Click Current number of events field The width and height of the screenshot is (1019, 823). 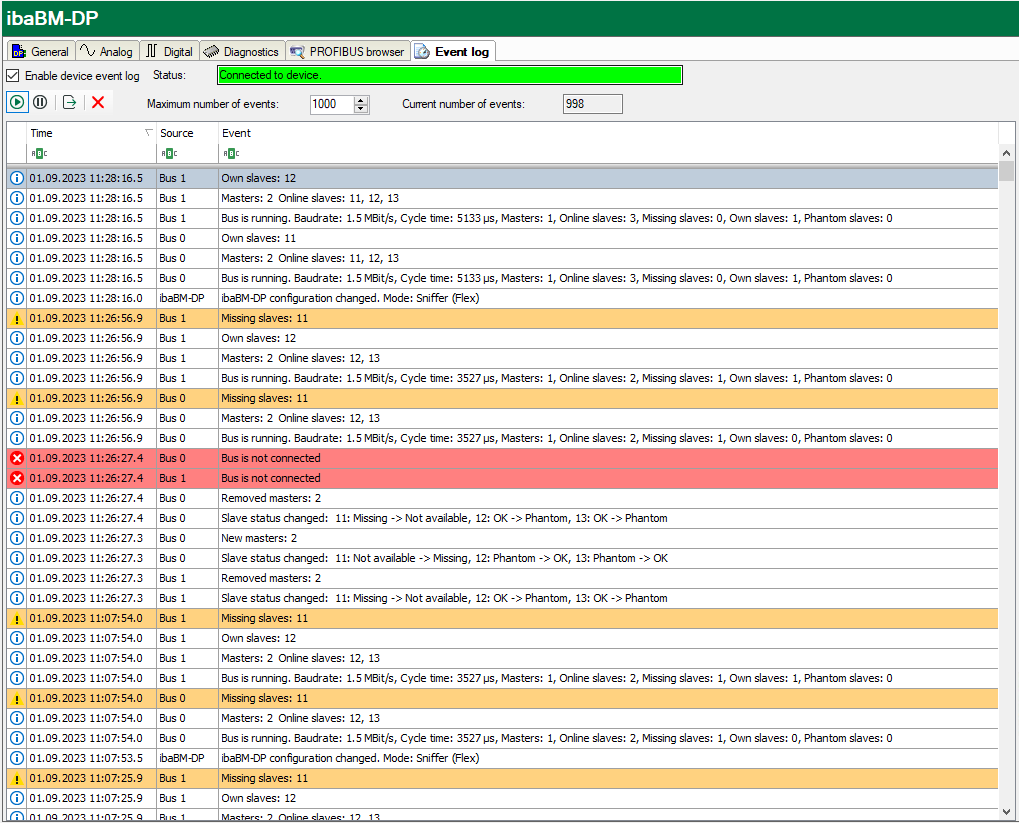593,104
